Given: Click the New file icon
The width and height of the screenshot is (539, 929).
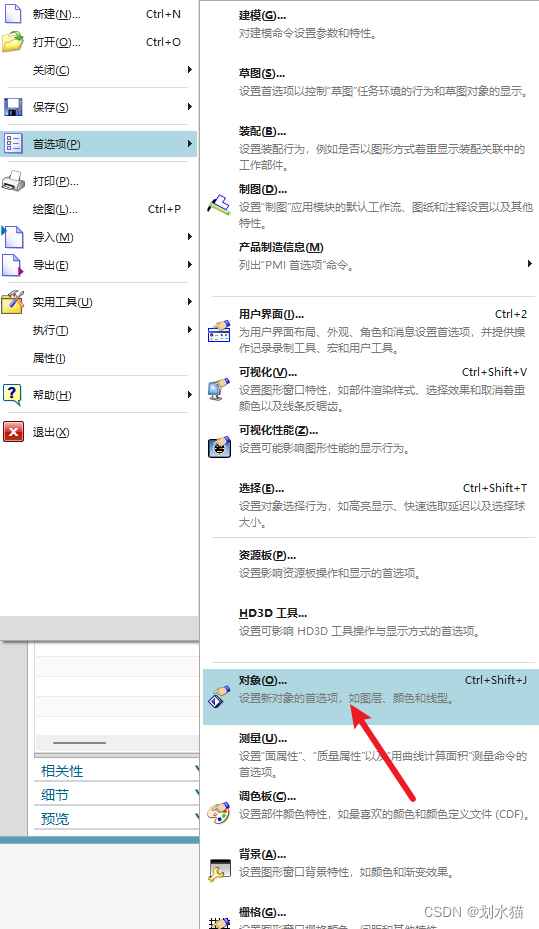Looking at the screenshot, I should click(13, 12).
